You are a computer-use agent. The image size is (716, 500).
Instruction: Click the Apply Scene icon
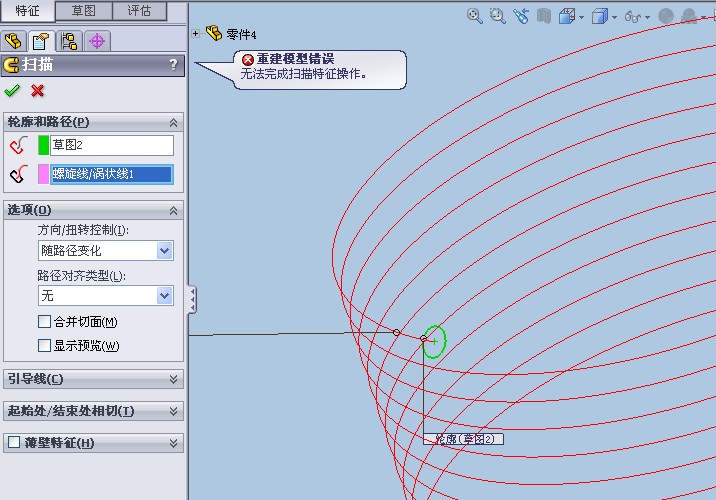689,16
